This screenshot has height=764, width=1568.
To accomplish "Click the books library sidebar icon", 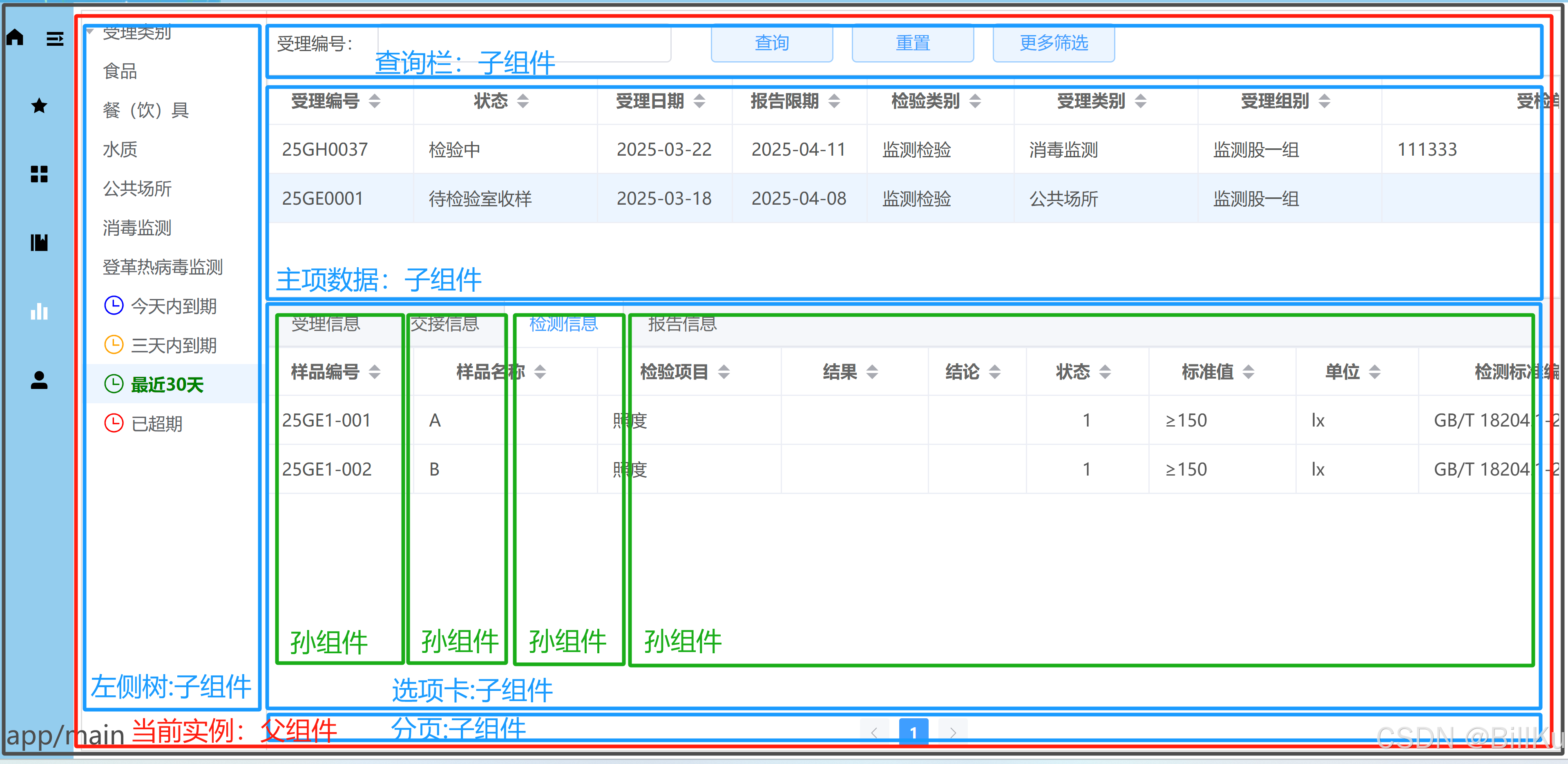I will [39, 243].
